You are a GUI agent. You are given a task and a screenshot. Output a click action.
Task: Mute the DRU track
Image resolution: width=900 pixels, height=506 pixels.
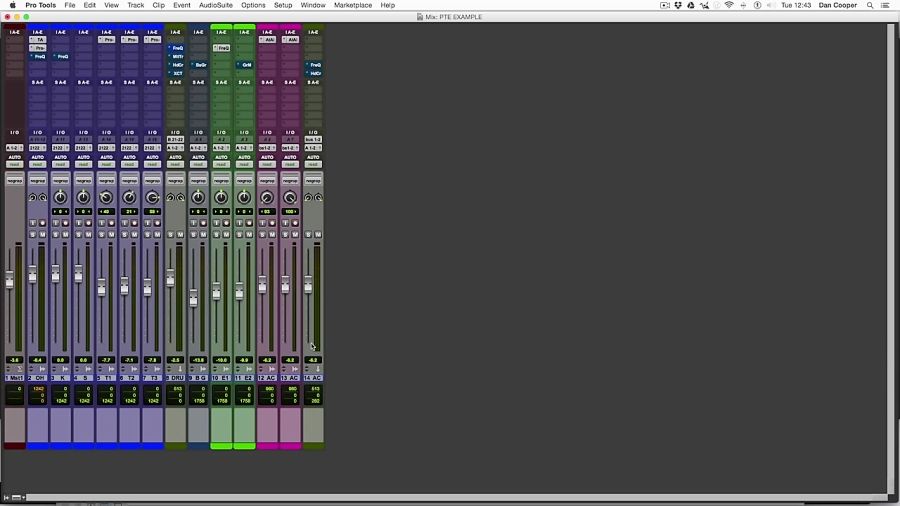[180, 234]
